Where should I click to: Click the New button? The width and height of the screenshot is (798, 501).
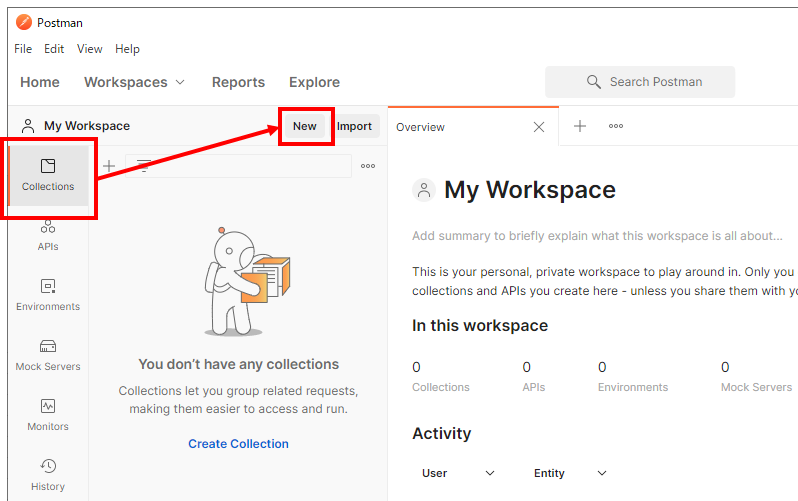(x=305, y=126)
